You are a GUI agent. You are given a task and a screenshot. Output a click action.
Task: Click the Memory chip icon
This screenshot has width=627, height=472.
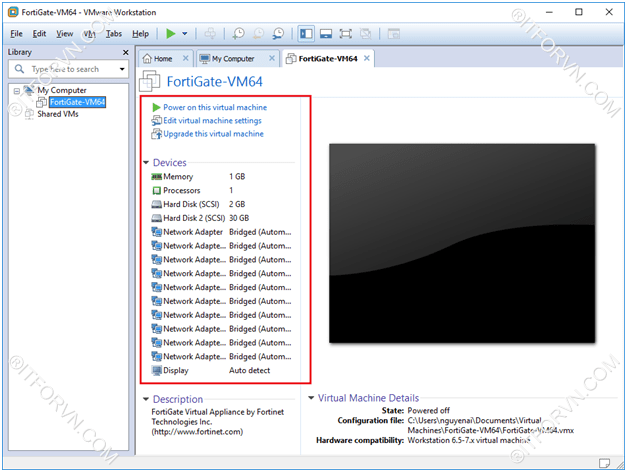pyautogui.click(x=156, y=176)
